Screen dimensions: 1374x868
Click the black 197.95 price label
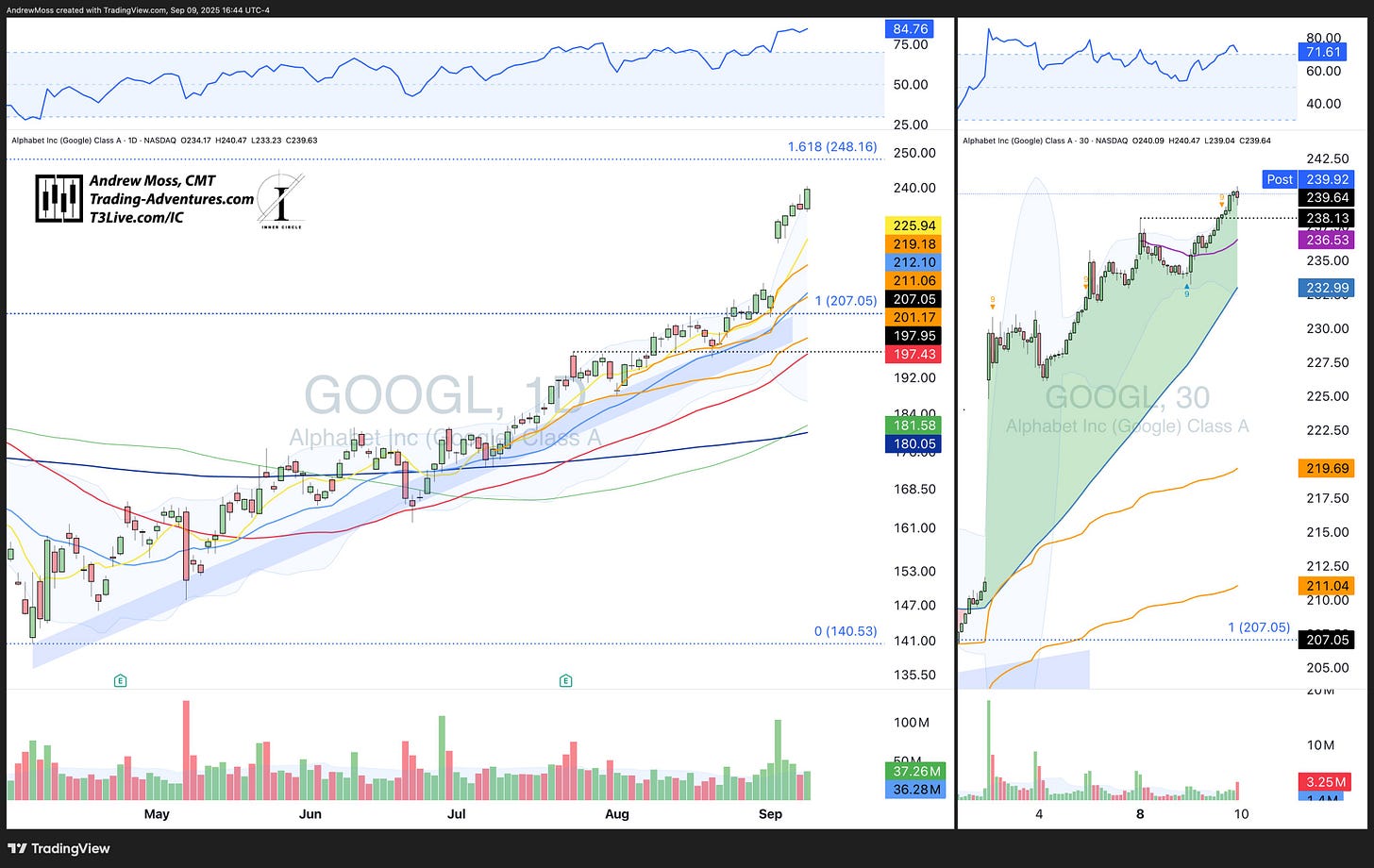tap(913, 336)
